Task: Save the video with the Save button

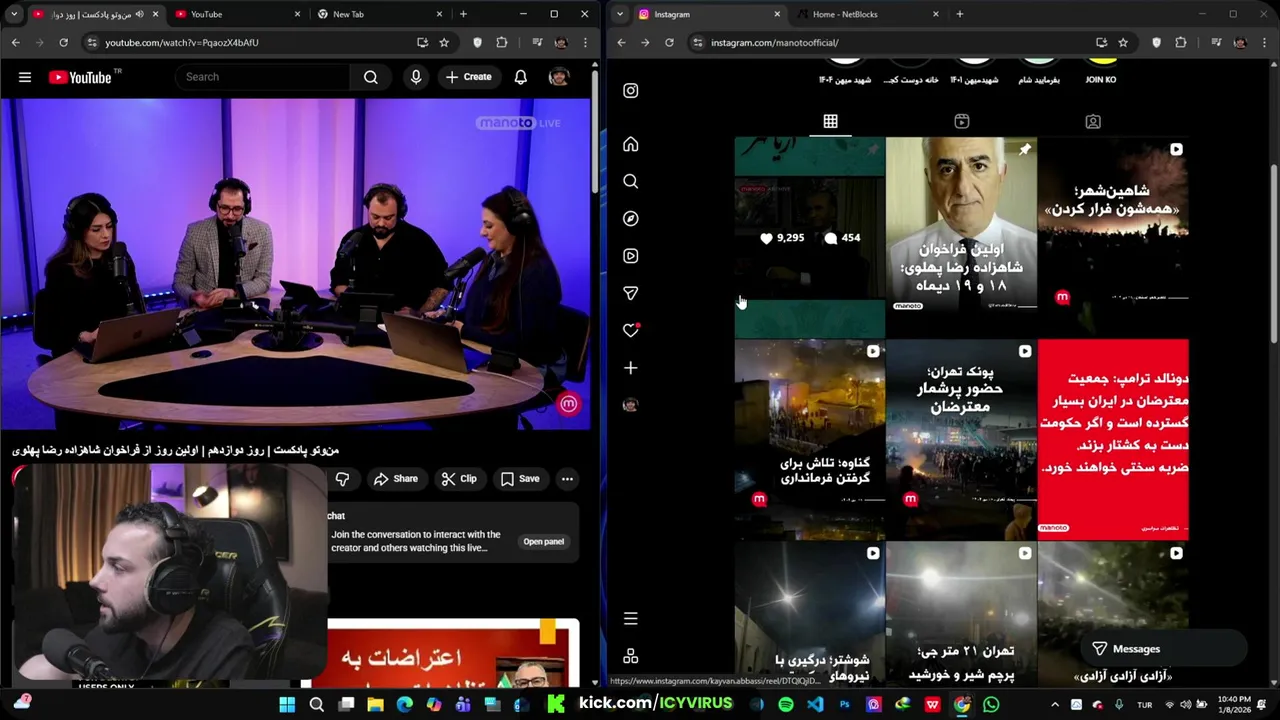Action: click(x=520, y=479)
